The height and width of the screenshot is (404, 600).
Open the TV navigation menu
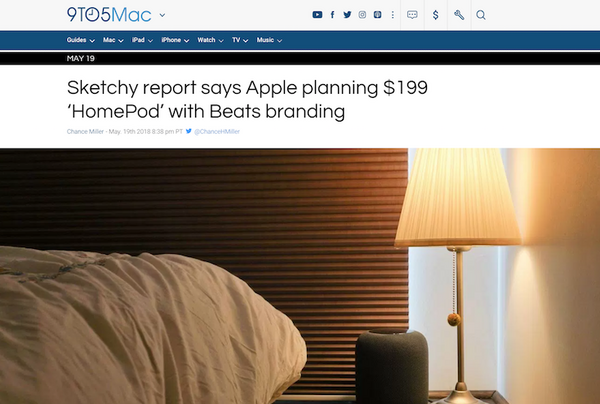(x=240, y=40)
